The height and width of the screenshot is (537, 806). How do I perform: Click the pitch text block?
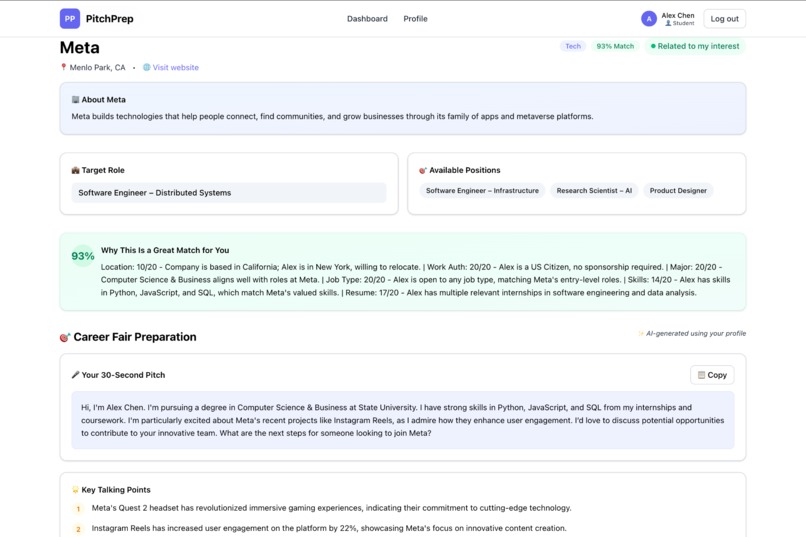[403, 420]
